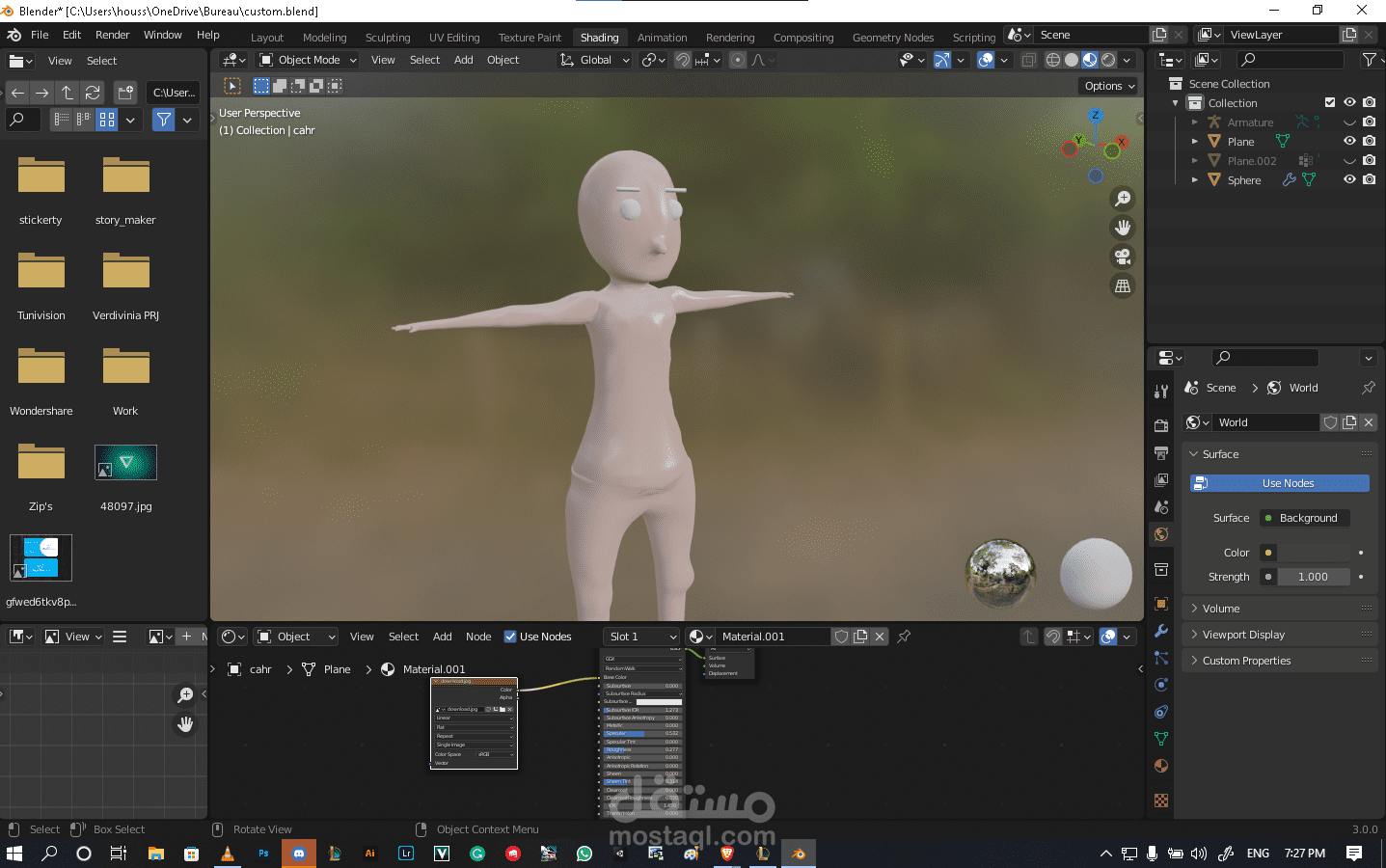The width and height of the screenshot is (1386, 868).
Task: Open the Render menu
Action: [112, 35]
